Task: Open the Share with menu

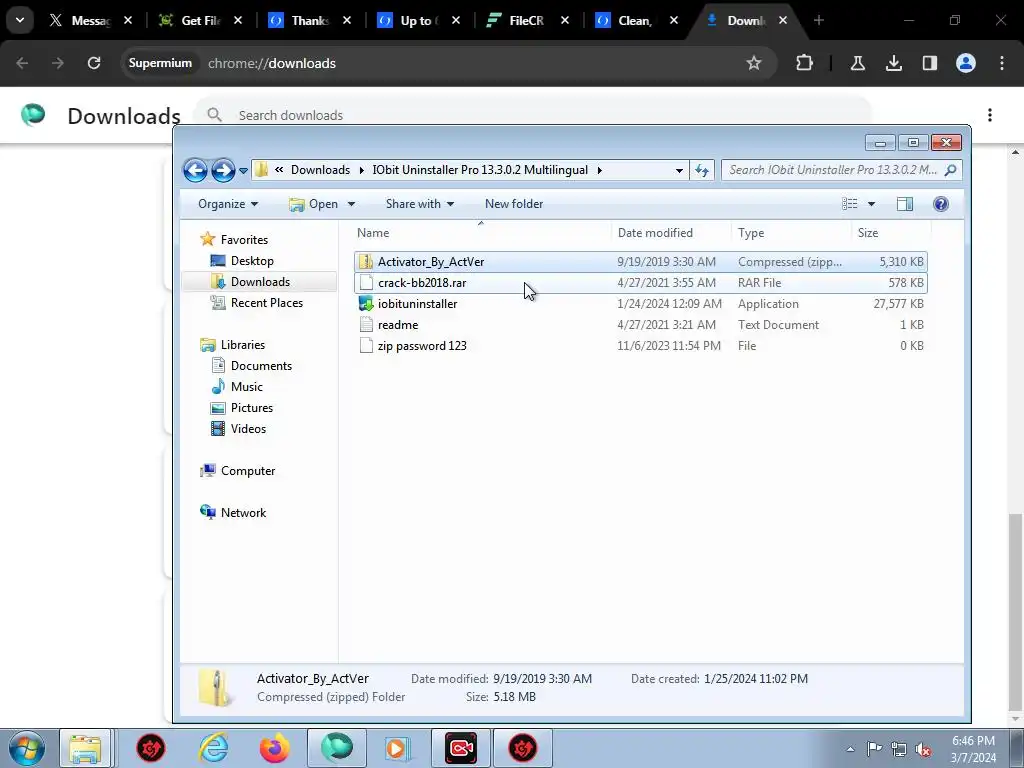Action: (420, 204)
